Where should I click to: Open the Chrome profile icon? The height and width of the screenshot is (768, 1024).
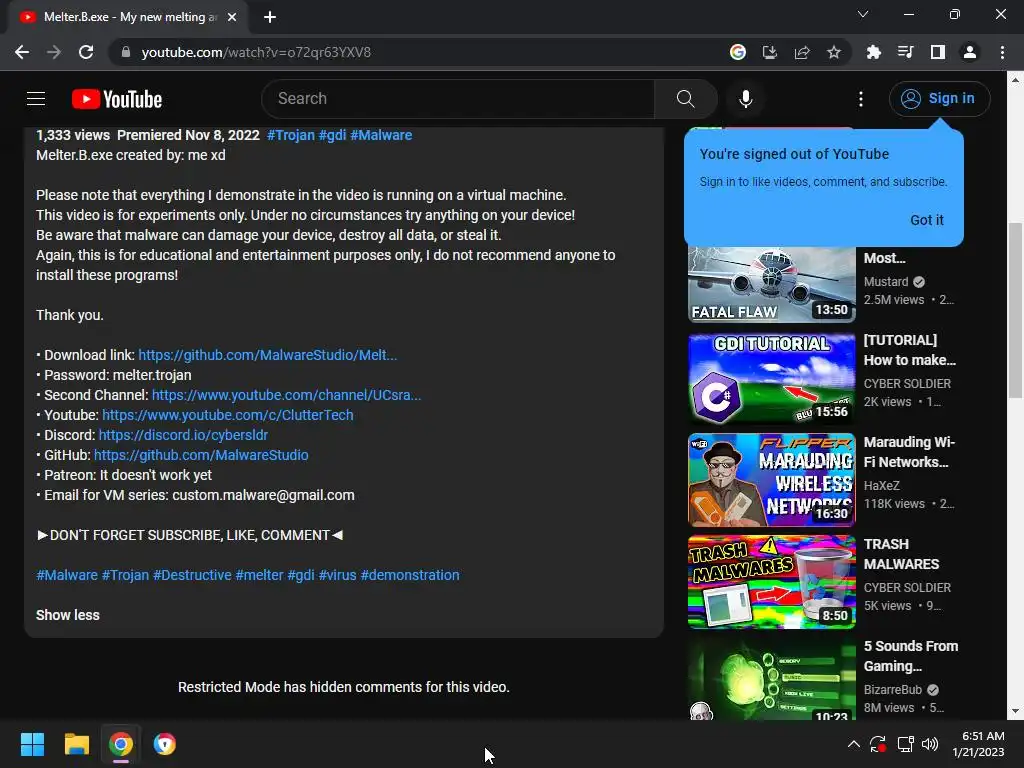970,52
